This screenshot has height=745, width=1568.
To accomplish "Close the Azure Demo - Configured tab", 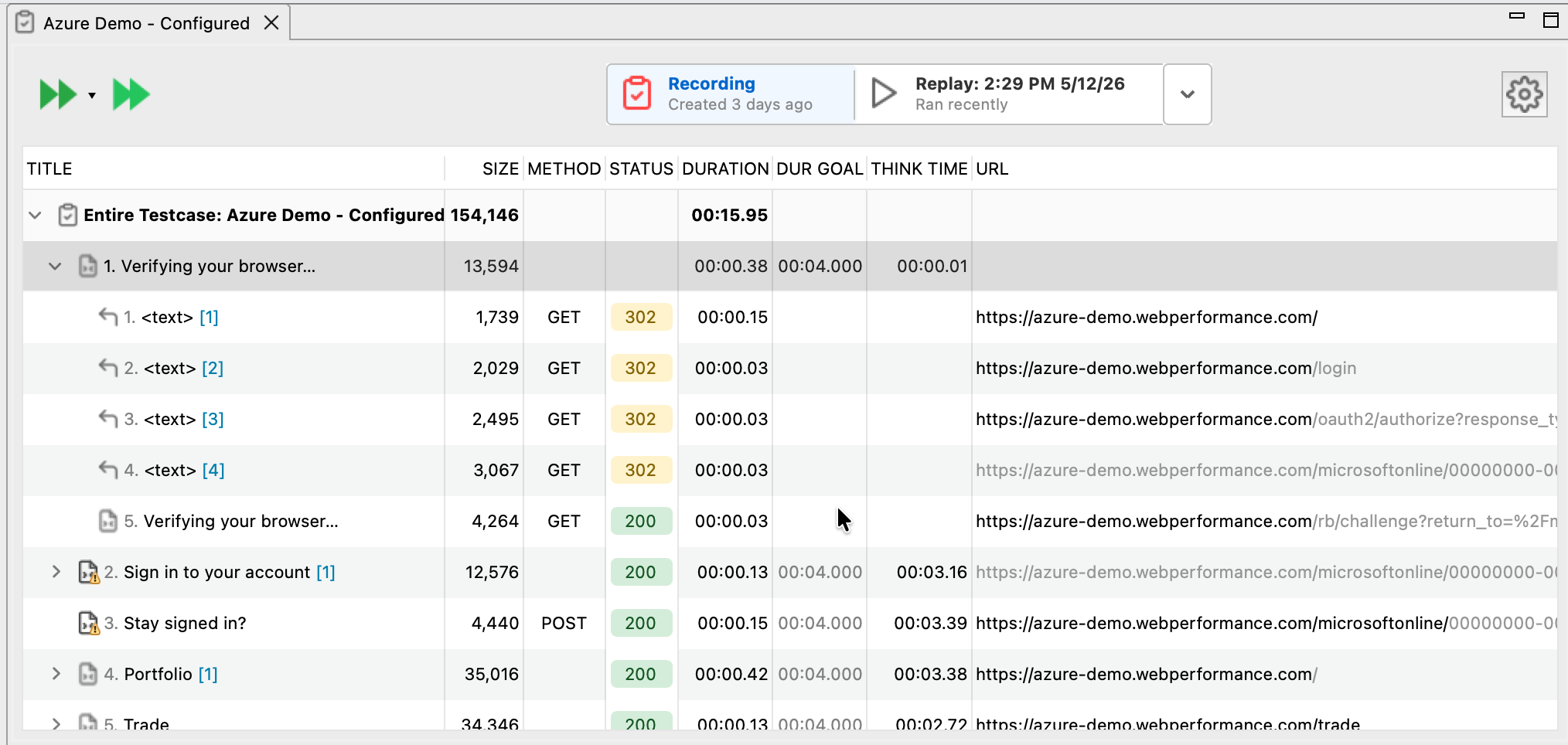I will (271, 23).
